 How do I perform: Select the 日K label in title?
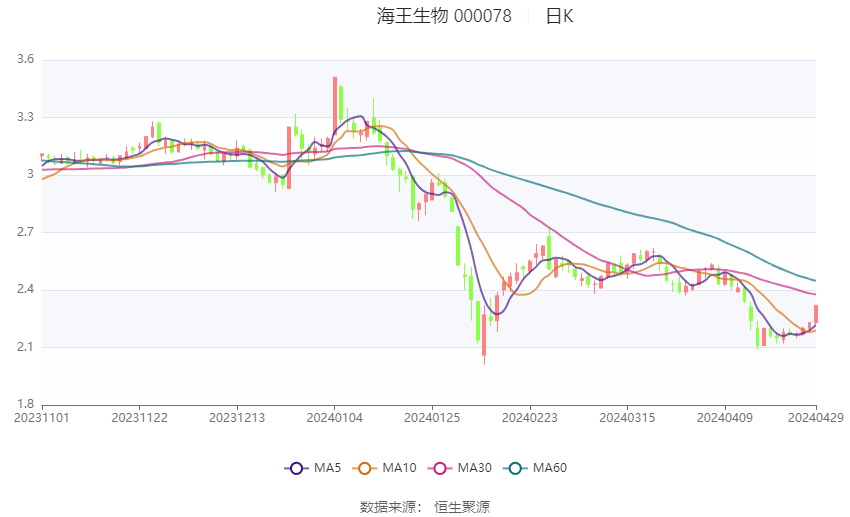tap(559, 16)
